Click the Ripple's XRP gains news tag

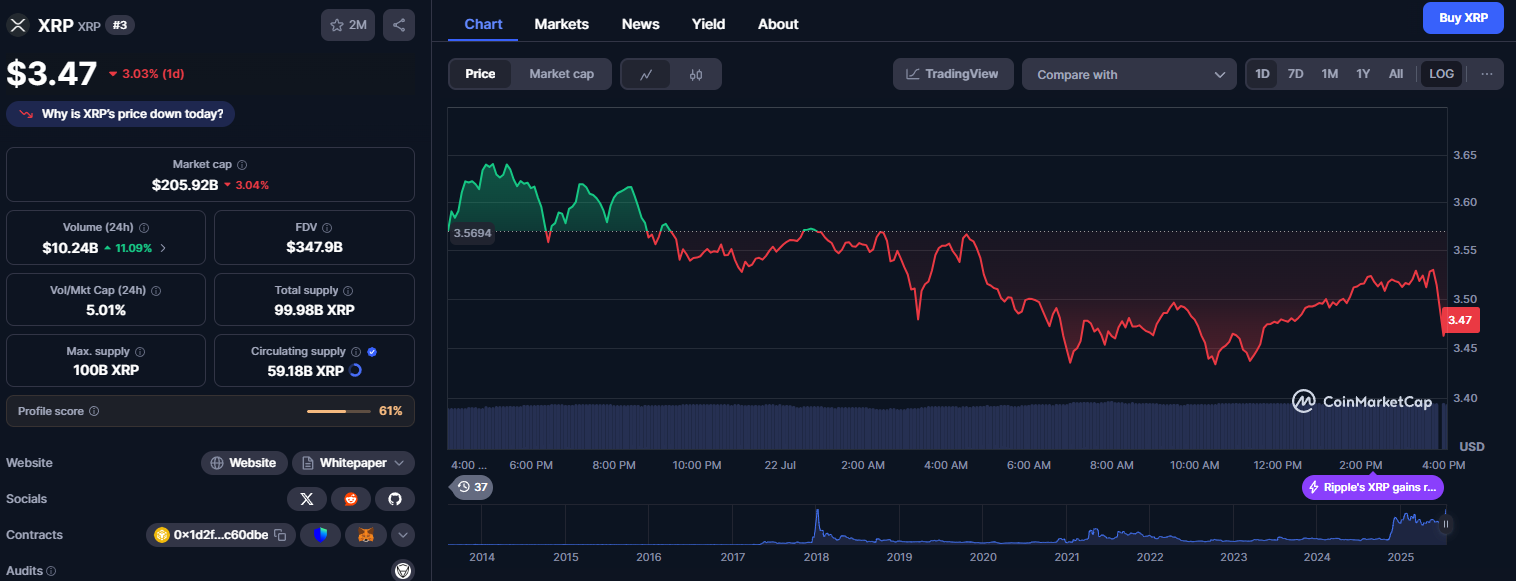(1372, 487)
